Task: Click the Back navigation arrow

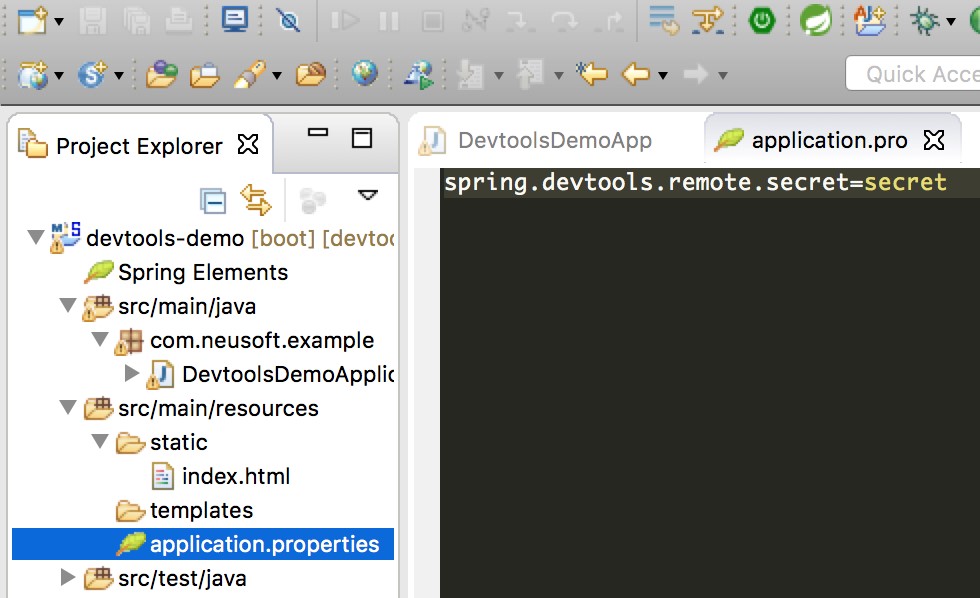Action: click(x=636, y=74)
